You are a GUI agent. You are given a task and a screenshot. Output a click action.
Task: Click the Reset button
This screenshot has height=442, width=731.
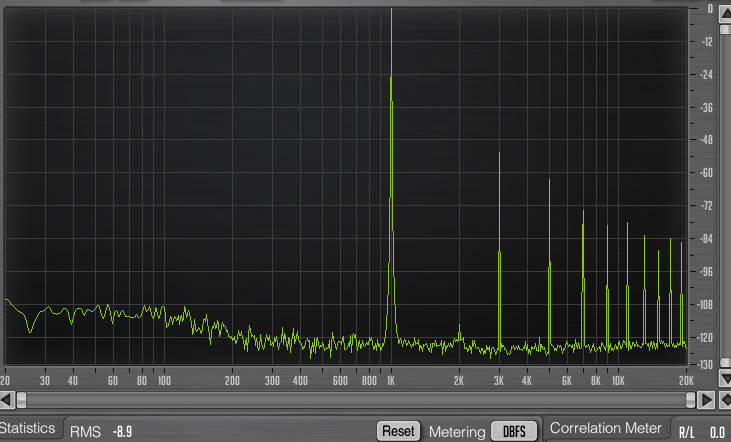398,430
